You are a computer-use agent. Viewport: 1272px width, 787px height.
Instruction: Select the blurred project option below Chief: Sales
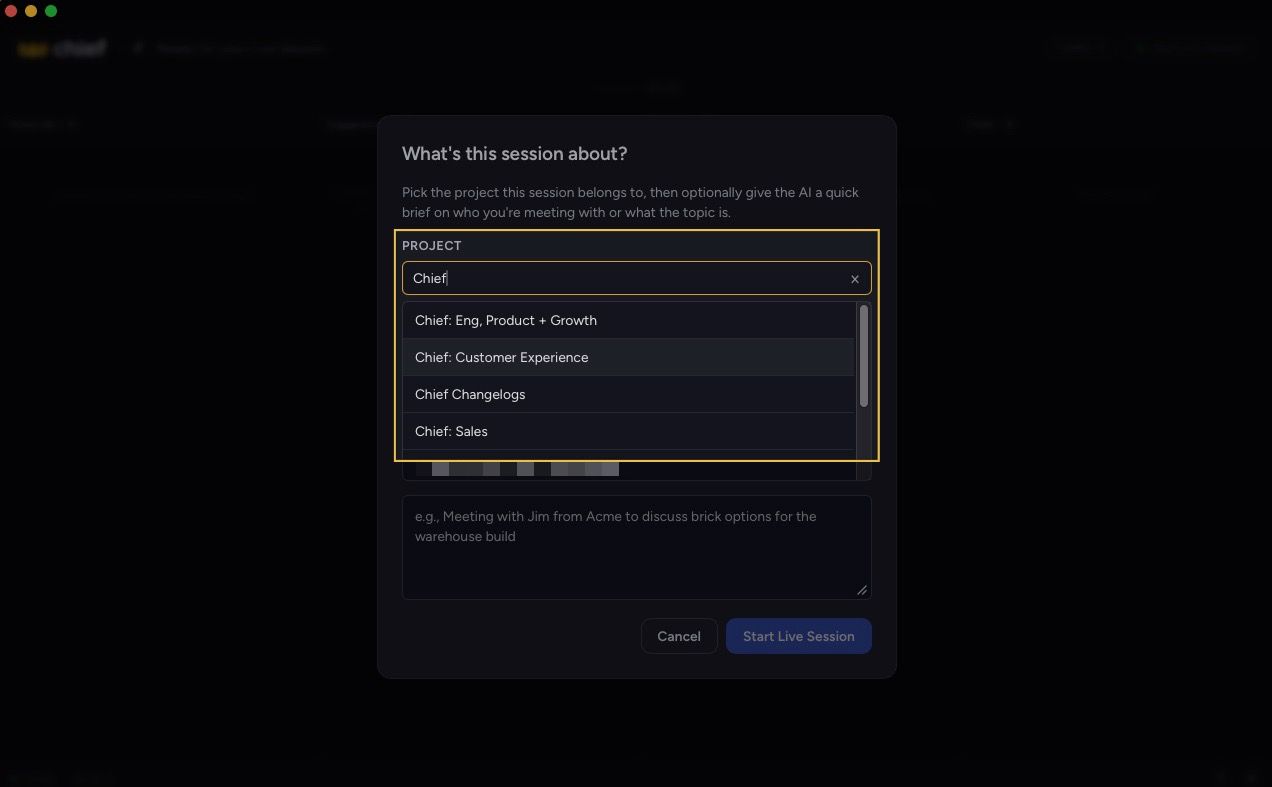[629, 467]
